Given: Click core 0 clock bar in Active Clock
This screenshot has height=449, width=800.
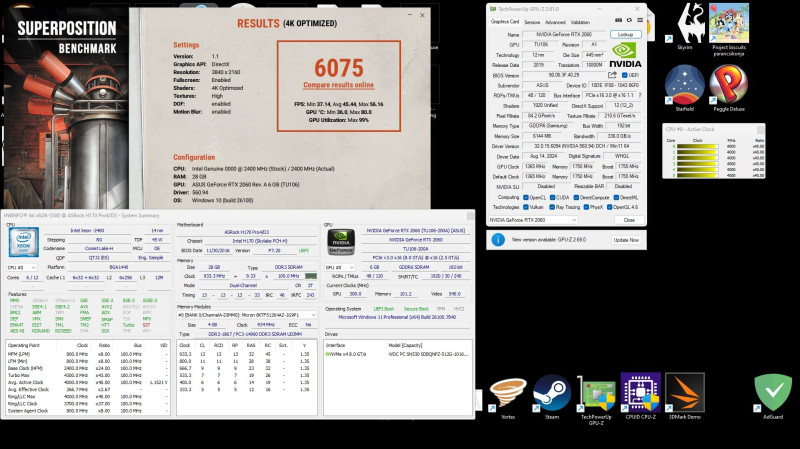Looking at the screenshot, I should coord(697,146).
